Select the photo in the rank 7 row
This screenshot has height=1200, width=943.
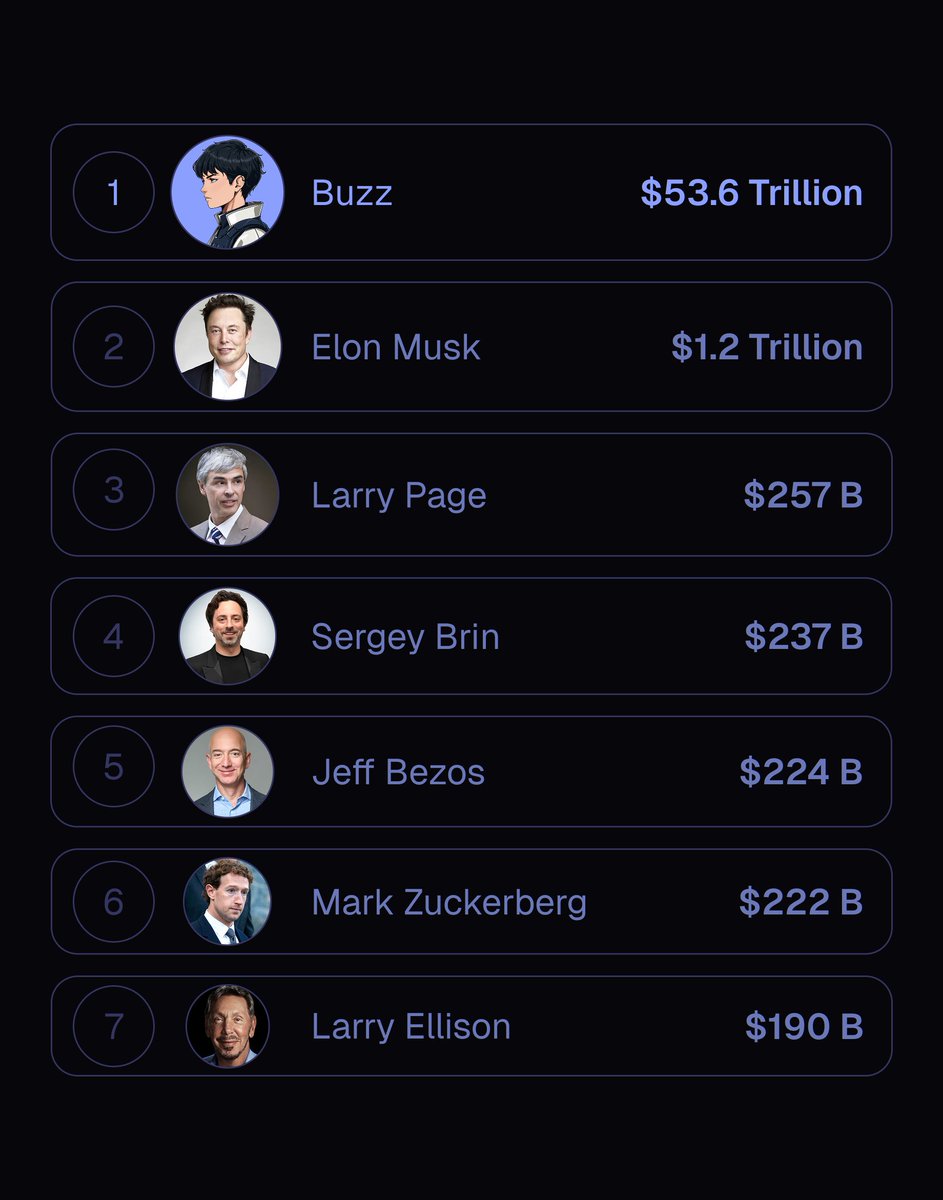[x=227, y=1026]
